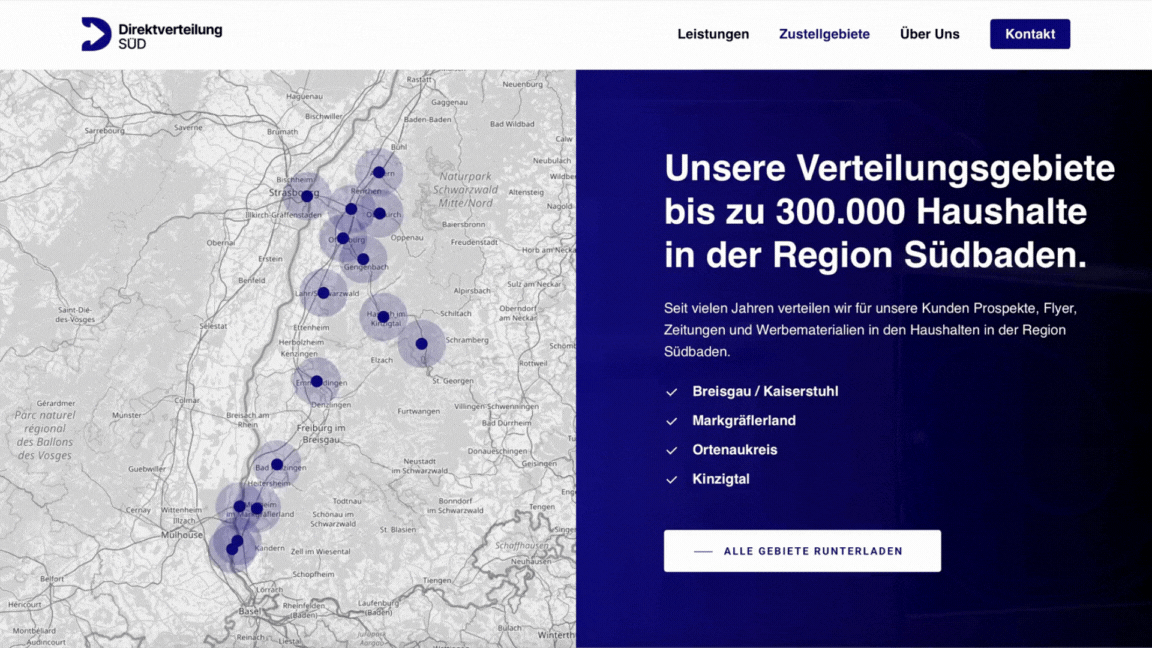This screenshot has height=648, width=1152.
Task: Select the Lahr/Schwarzwald map marker
Action: (x=323, y=293)
